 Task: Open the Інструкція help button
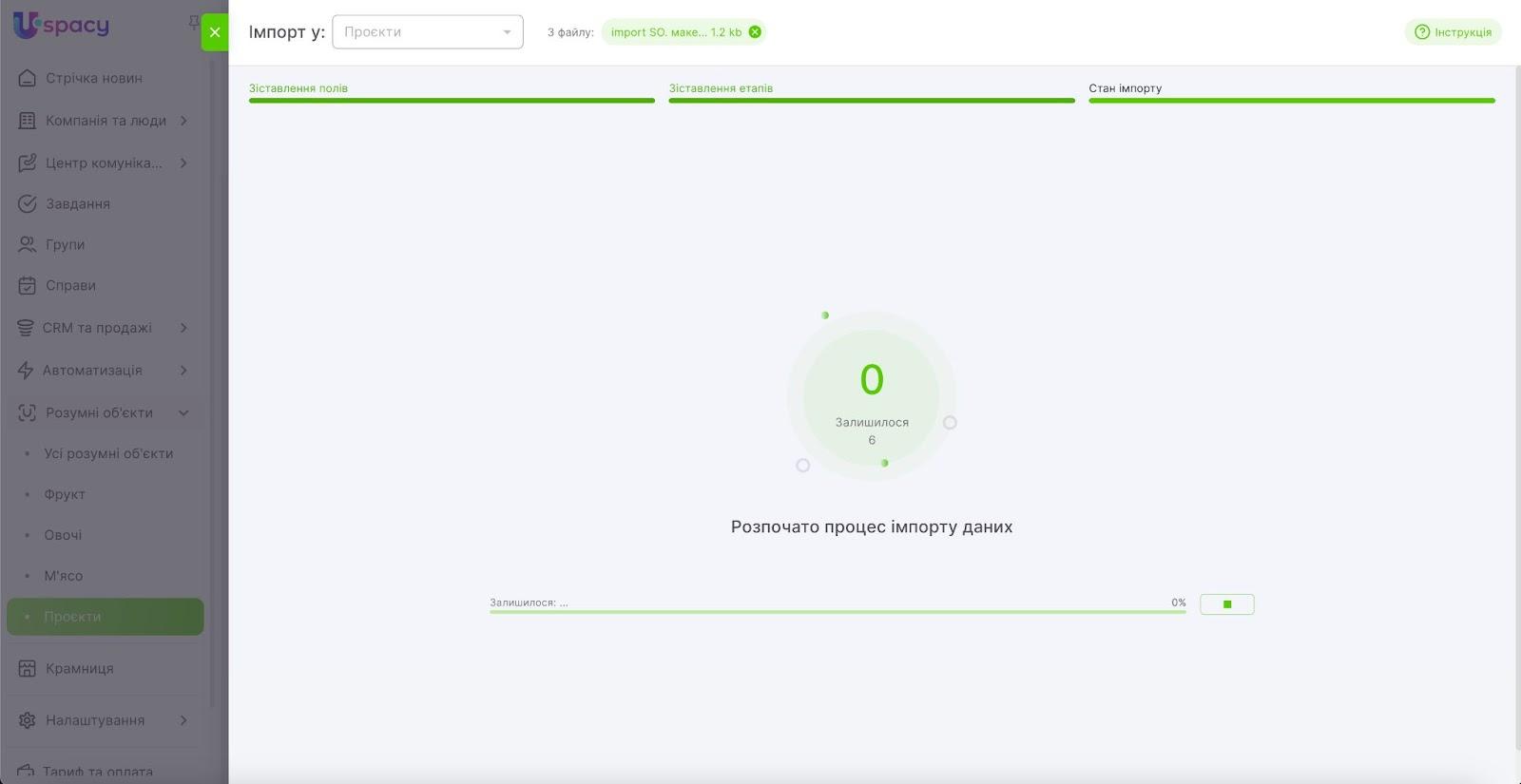(x=1454, y=32)
